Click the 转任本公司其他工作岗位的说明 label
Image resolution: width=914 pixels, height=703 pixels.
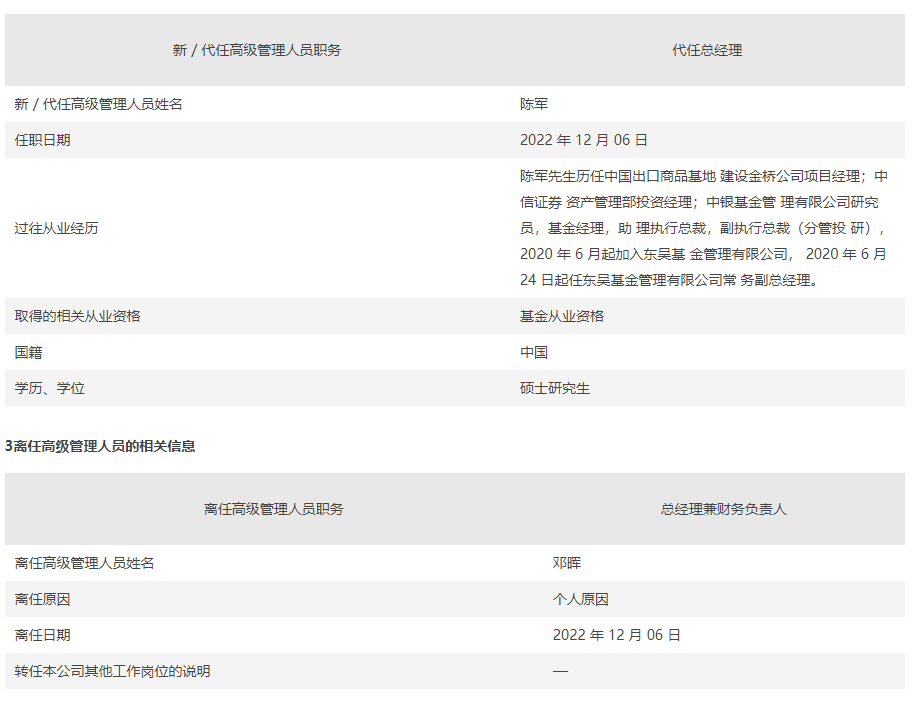click(x=113, y=671)
